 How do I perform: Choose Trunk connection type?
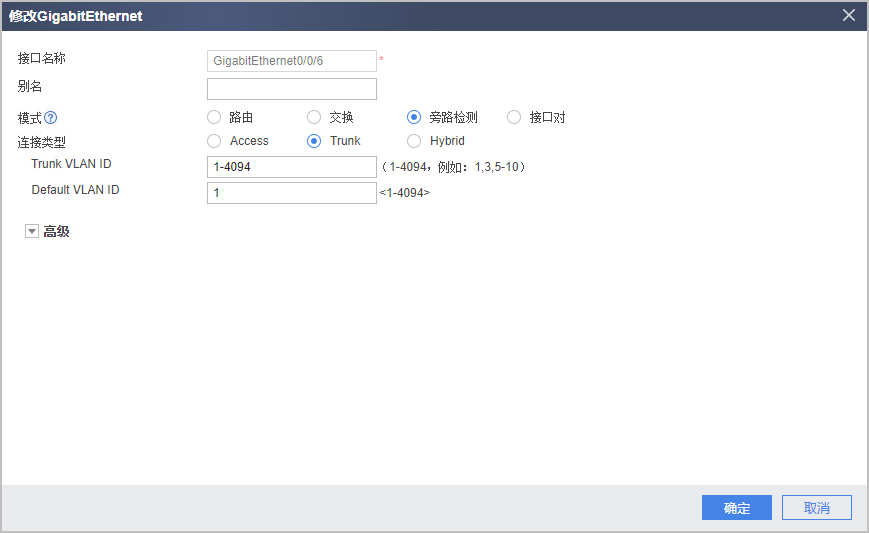point(314,141)
